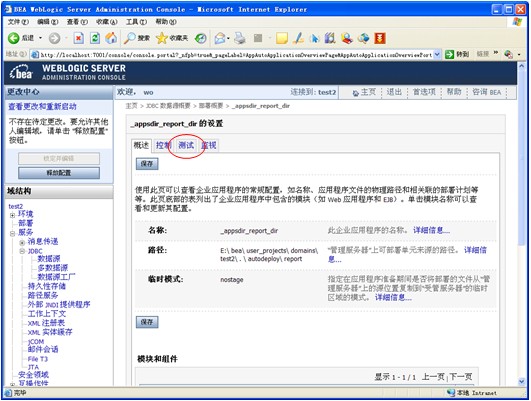Open the 编辑 (Edit) menu
The height and width of the screenshot is (401, 531).
pyautogui.click(x=47, y=22)
